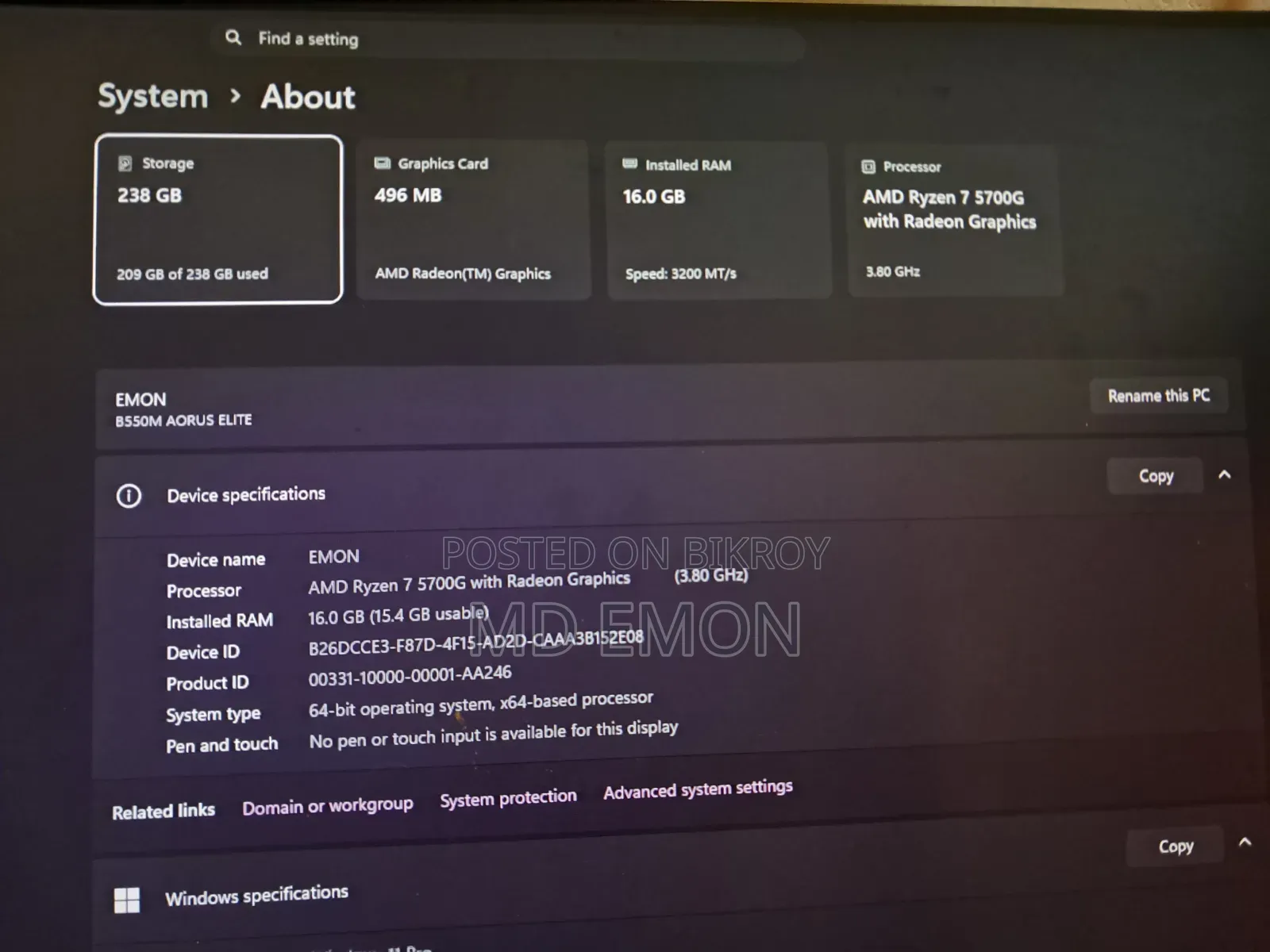Click 209 GB of 238 GB used text
Screen dimensions: 1270x952
192,274
